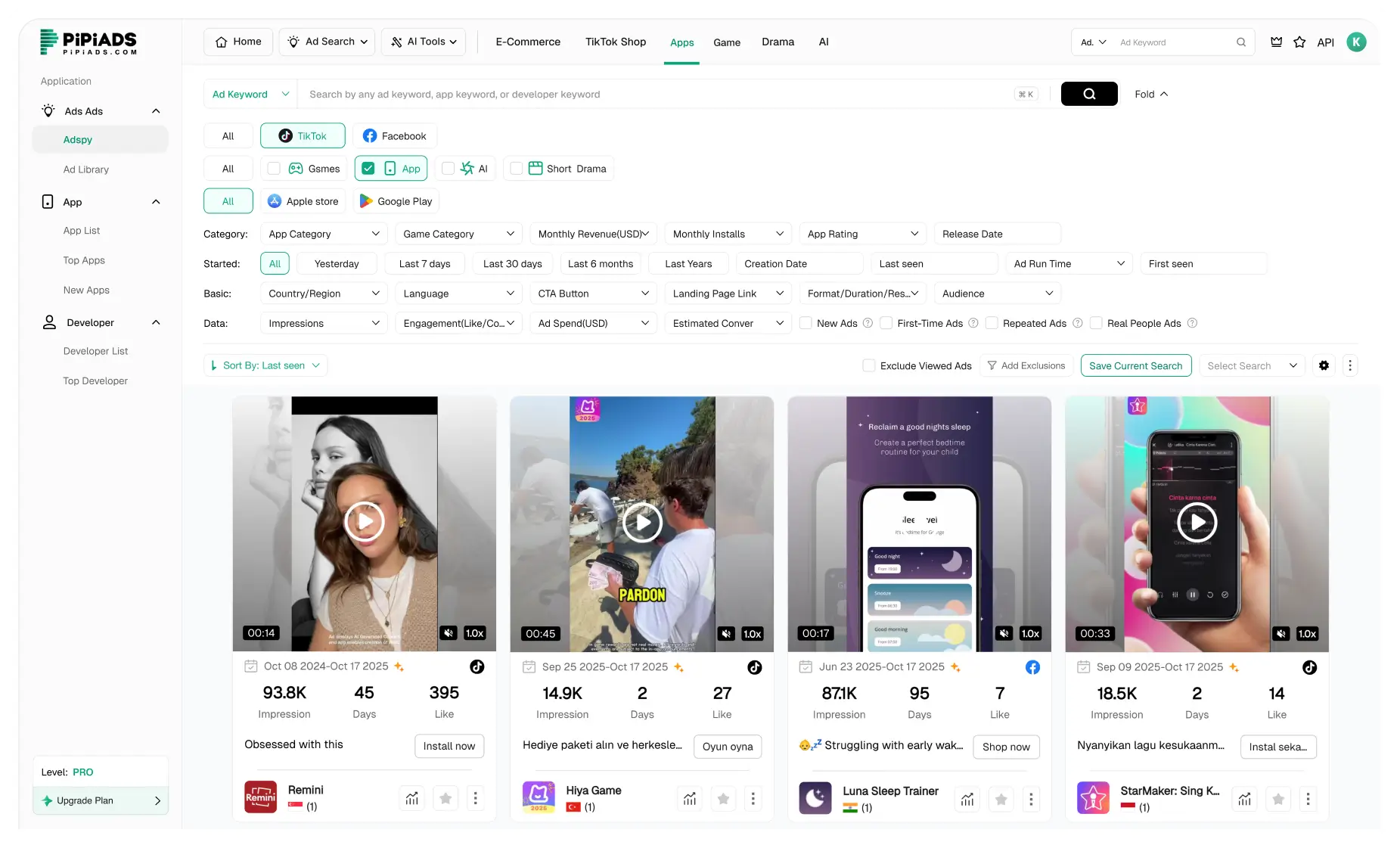Star the Luna Sleep Trainer app
Viewport: 1400px width, 848px height.
tap(1000, 798)
